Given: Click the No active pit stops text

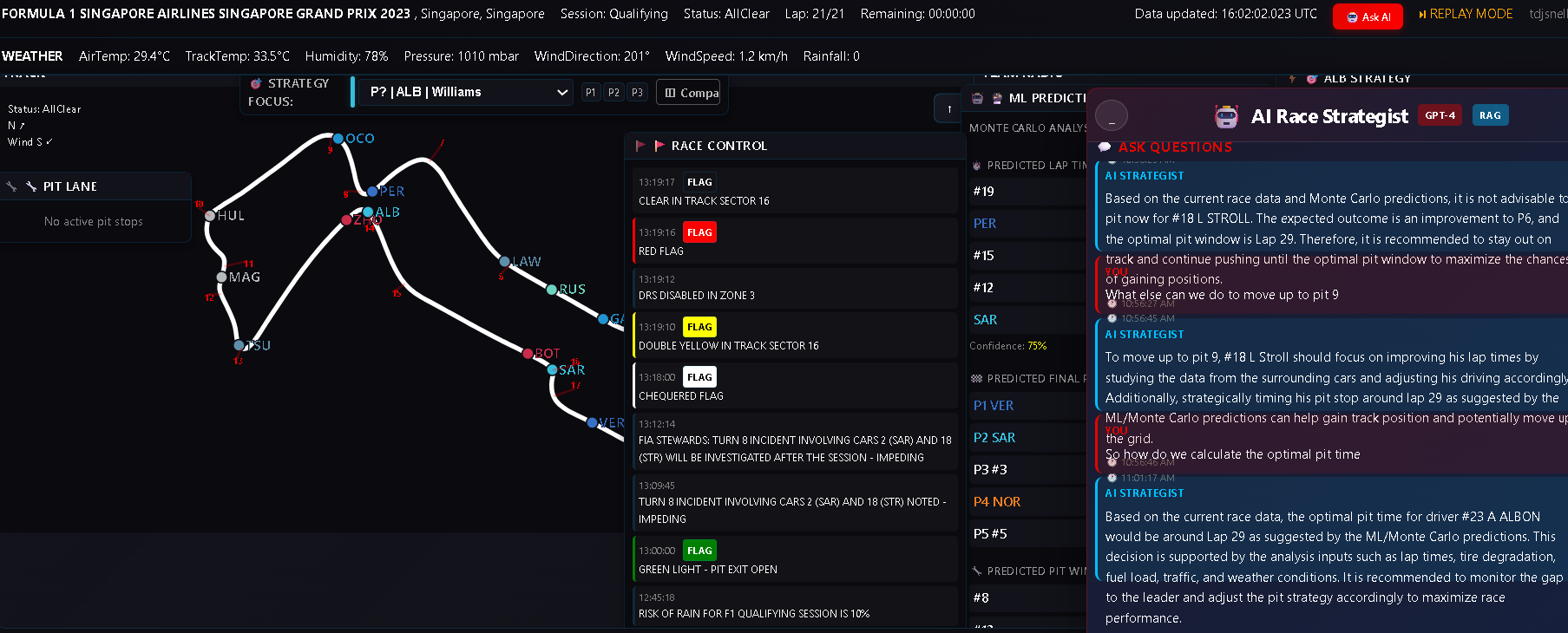Looking at the screenshot, I should click(x=94, y=222).
